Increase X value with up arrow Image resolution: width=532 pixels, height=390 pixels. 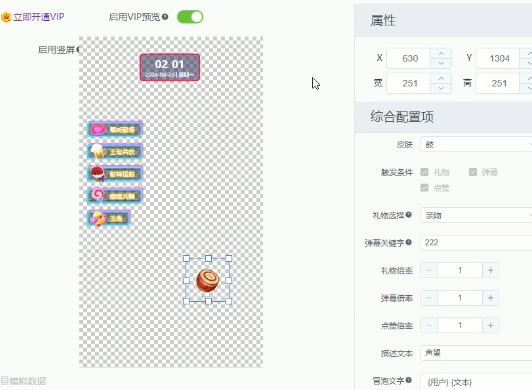(441, 54)
